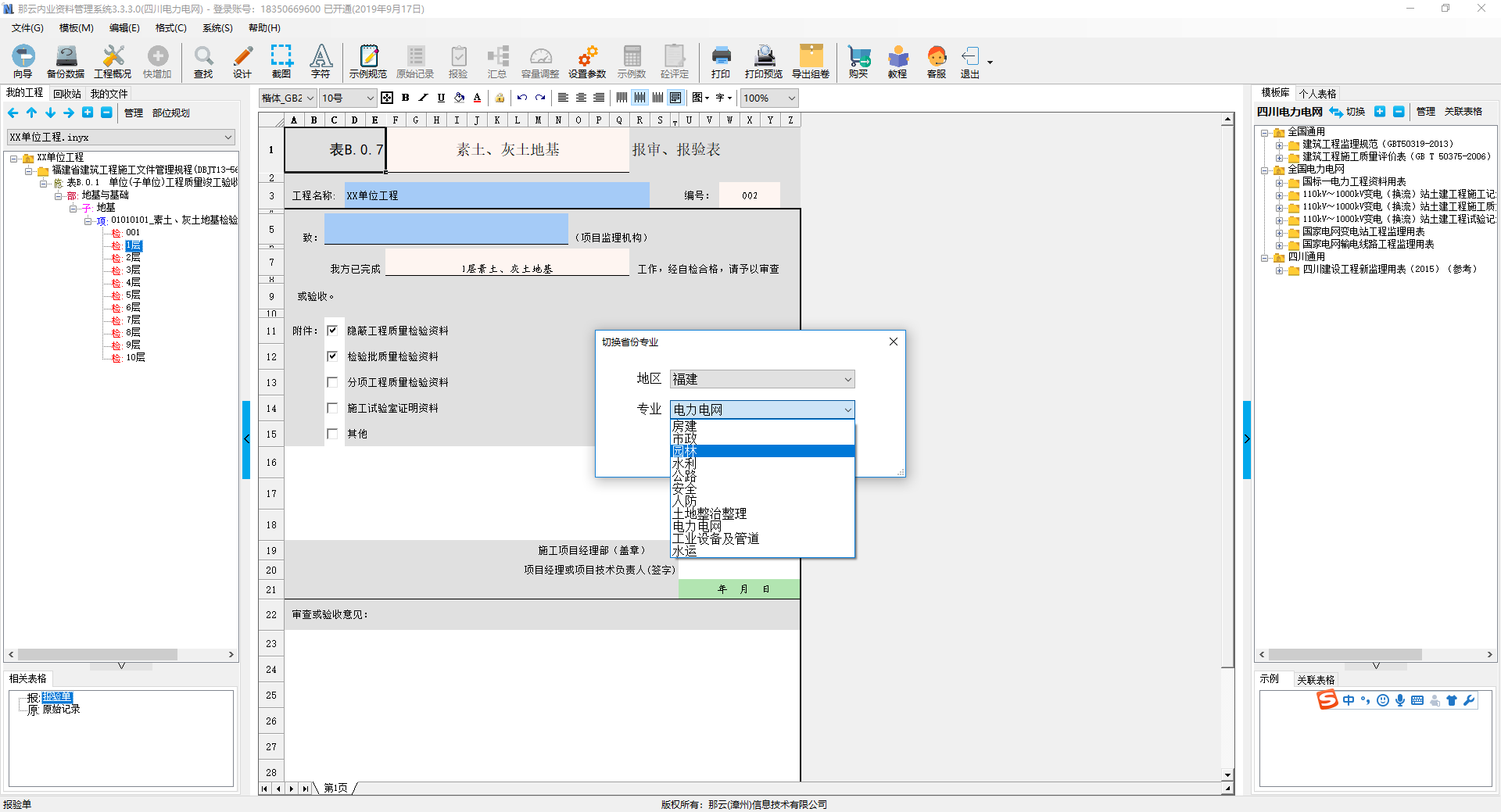Click the 编号 field showing 002
This screenshot has width=1501, height=812.
click(750, 195)
